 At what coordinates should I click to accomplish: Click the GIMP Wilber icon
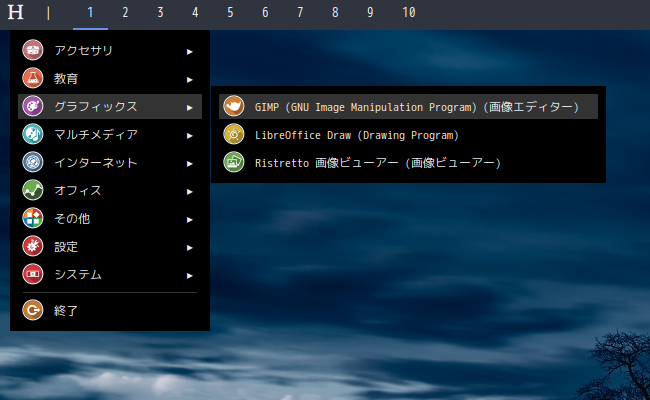tap(234, 106)
